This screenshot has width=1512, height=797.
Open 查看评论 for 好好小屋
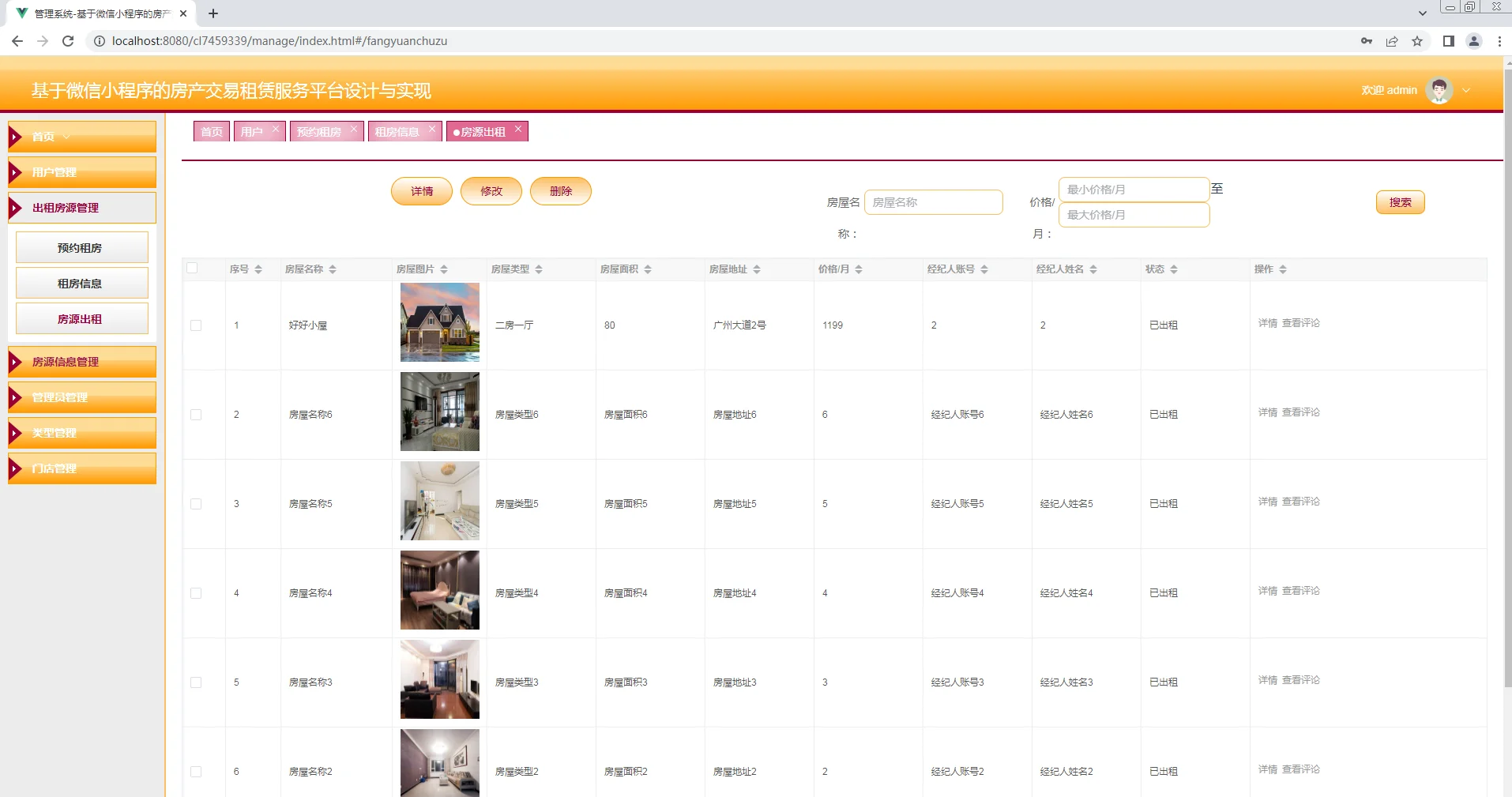click(1302, 322)
